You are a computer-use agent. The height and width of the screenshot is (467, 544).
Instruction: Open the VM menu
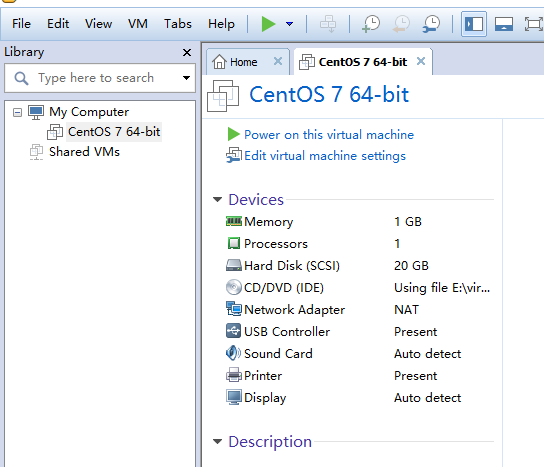pos(138,24)
